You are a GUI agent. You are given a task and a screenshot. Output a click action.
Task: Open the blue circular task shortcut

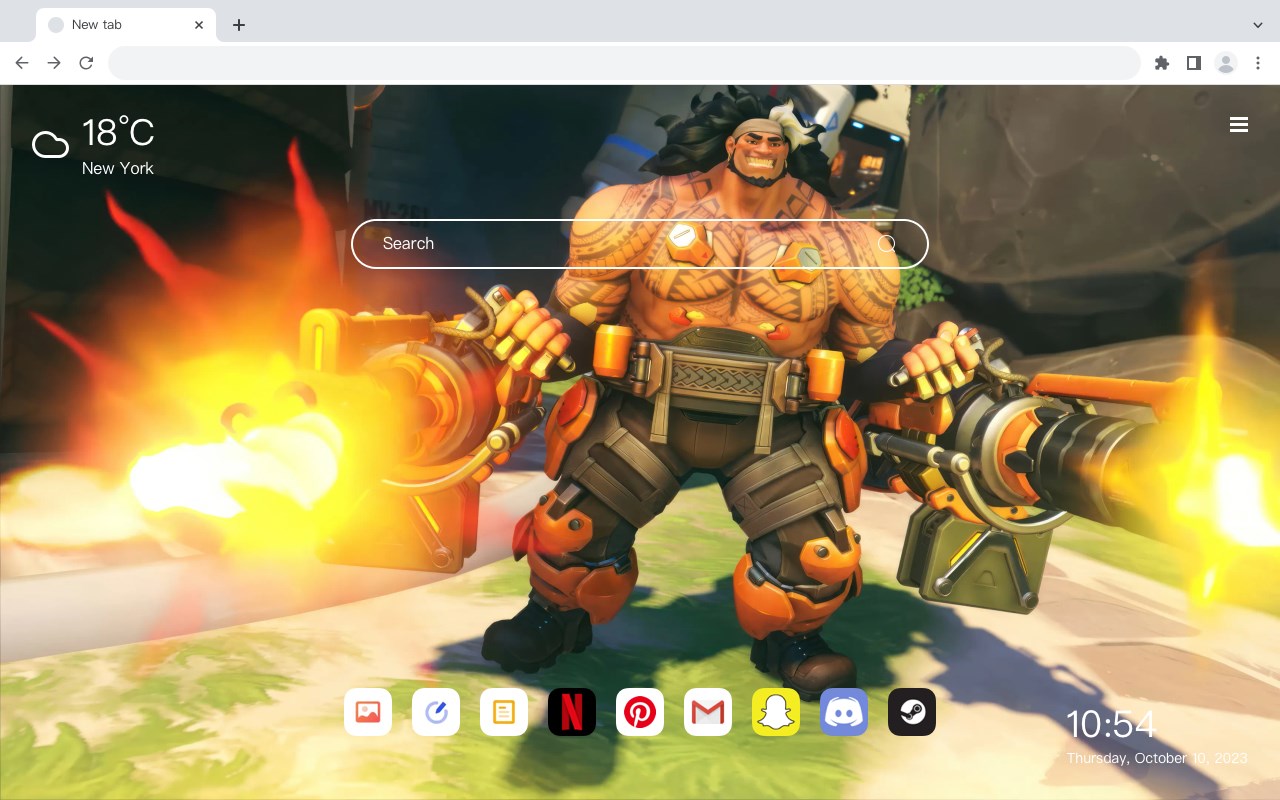[x=436, y=712]
